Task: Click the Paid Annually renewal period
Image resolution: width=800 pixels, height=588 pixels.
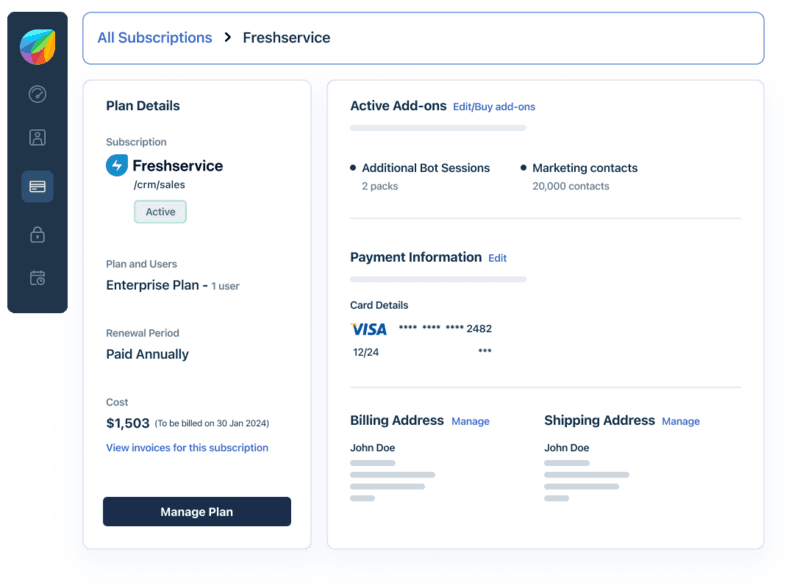Action: (x=147, y=354)
